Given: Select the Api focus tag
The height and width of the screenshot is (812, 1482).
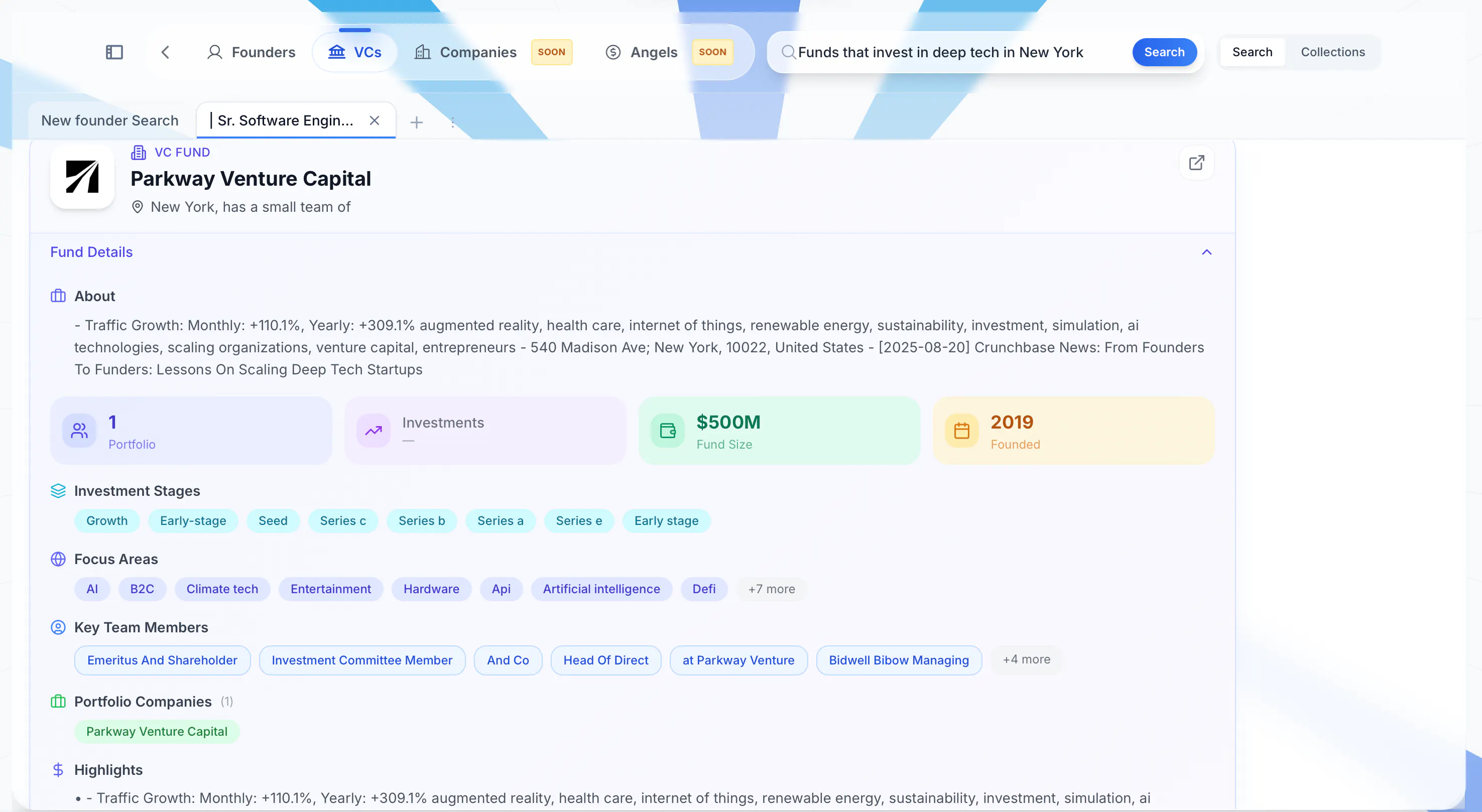Looking at the screenshot, I should click(x=501, y=590).
